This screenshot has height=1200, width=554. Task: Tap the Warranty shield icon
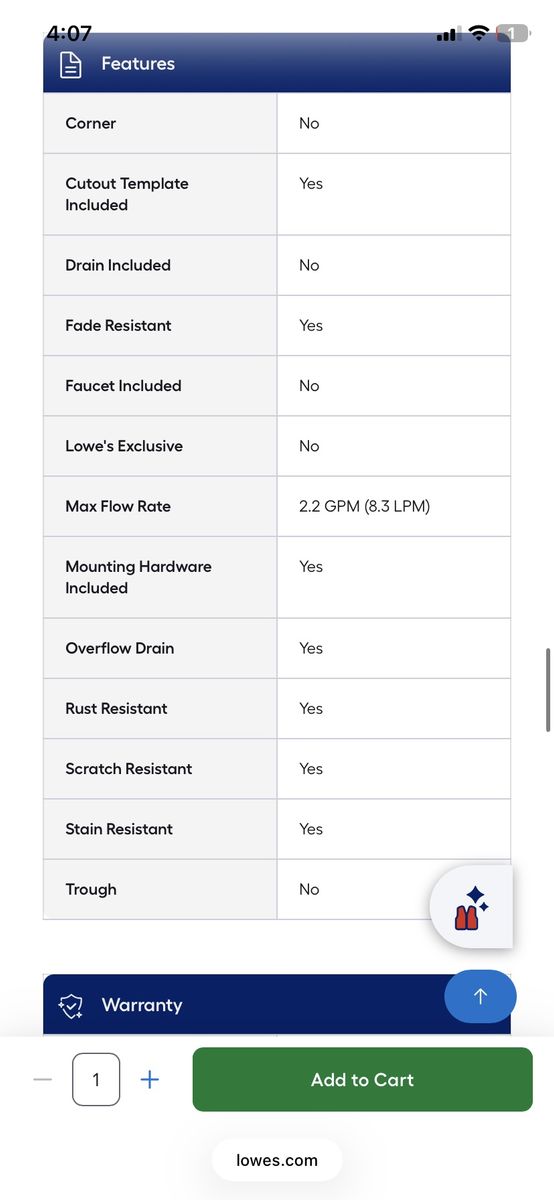coord(71,1006)
